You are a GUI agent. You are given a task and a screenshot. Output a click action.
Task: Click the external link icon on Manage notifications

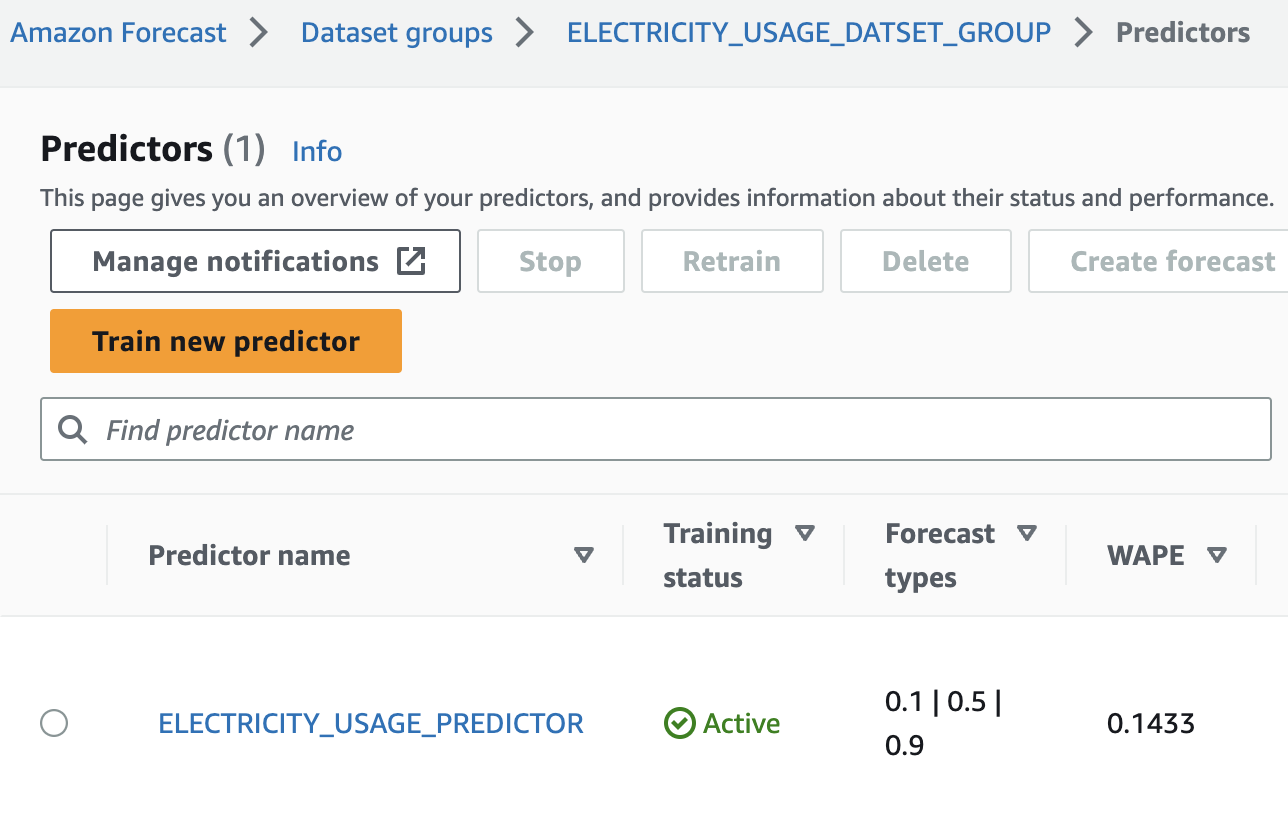click(411, 259)
